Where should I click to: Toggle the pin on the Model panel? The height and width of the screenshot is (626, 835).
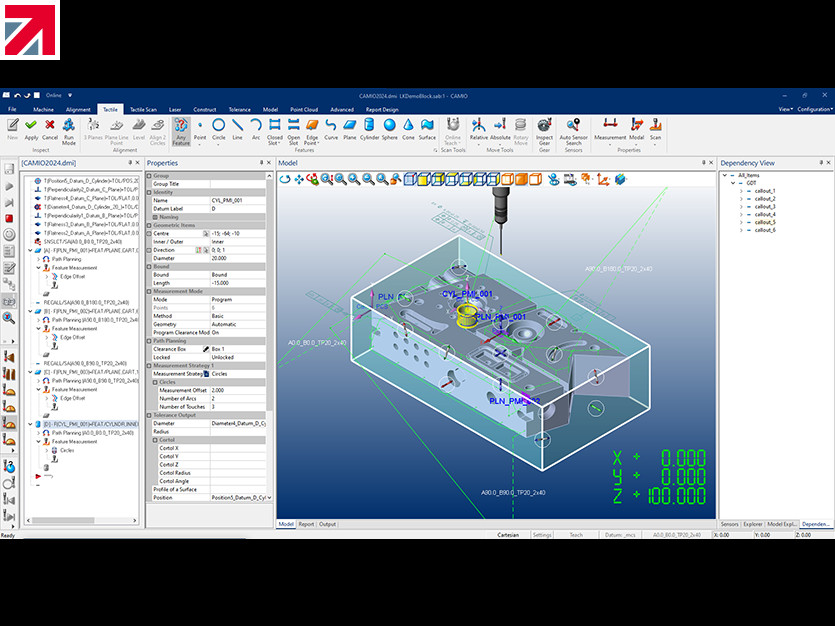click(703, 163)
